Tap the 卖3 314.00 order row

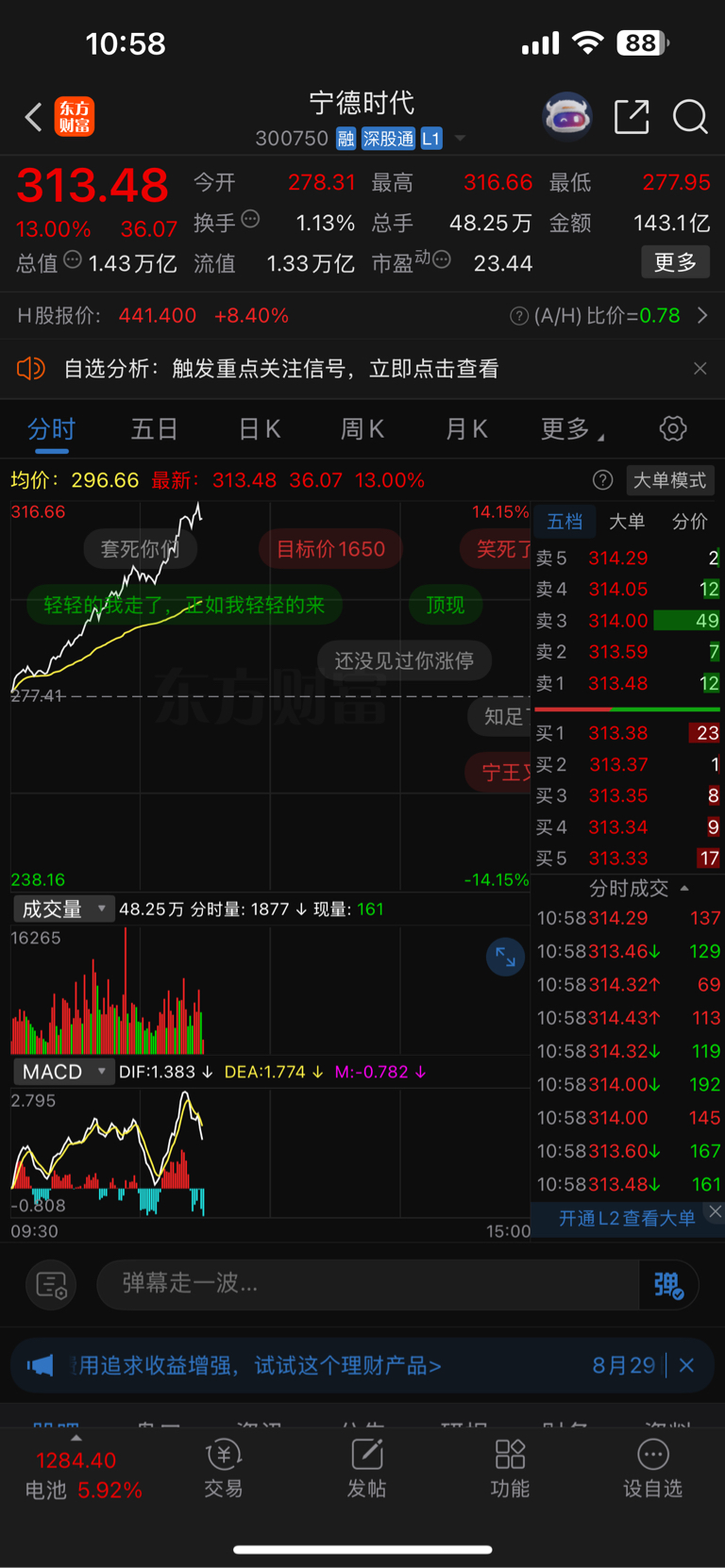click(628, 621)
